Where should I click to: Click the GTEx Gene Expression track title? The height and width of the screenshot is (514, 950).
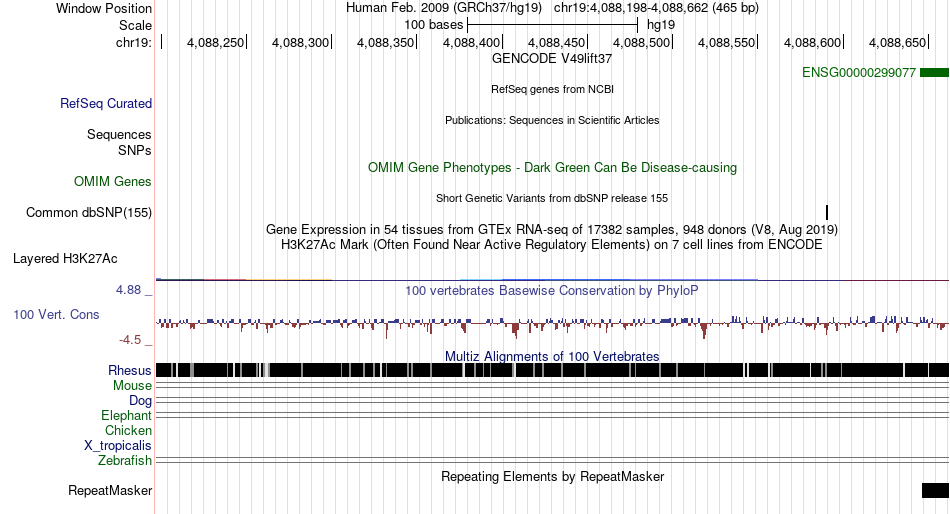[x=552, y=230]
